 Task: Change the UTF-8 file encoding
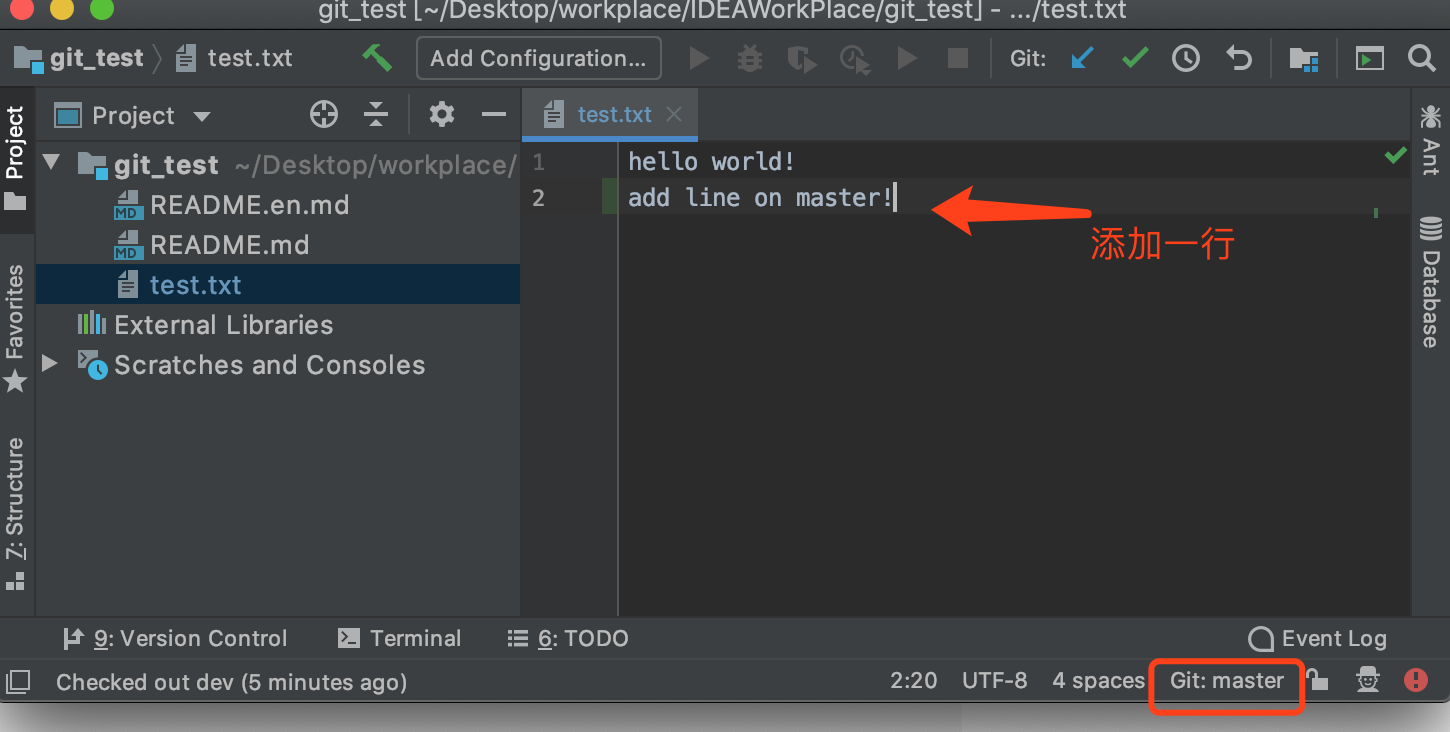[x=994, y=681]
